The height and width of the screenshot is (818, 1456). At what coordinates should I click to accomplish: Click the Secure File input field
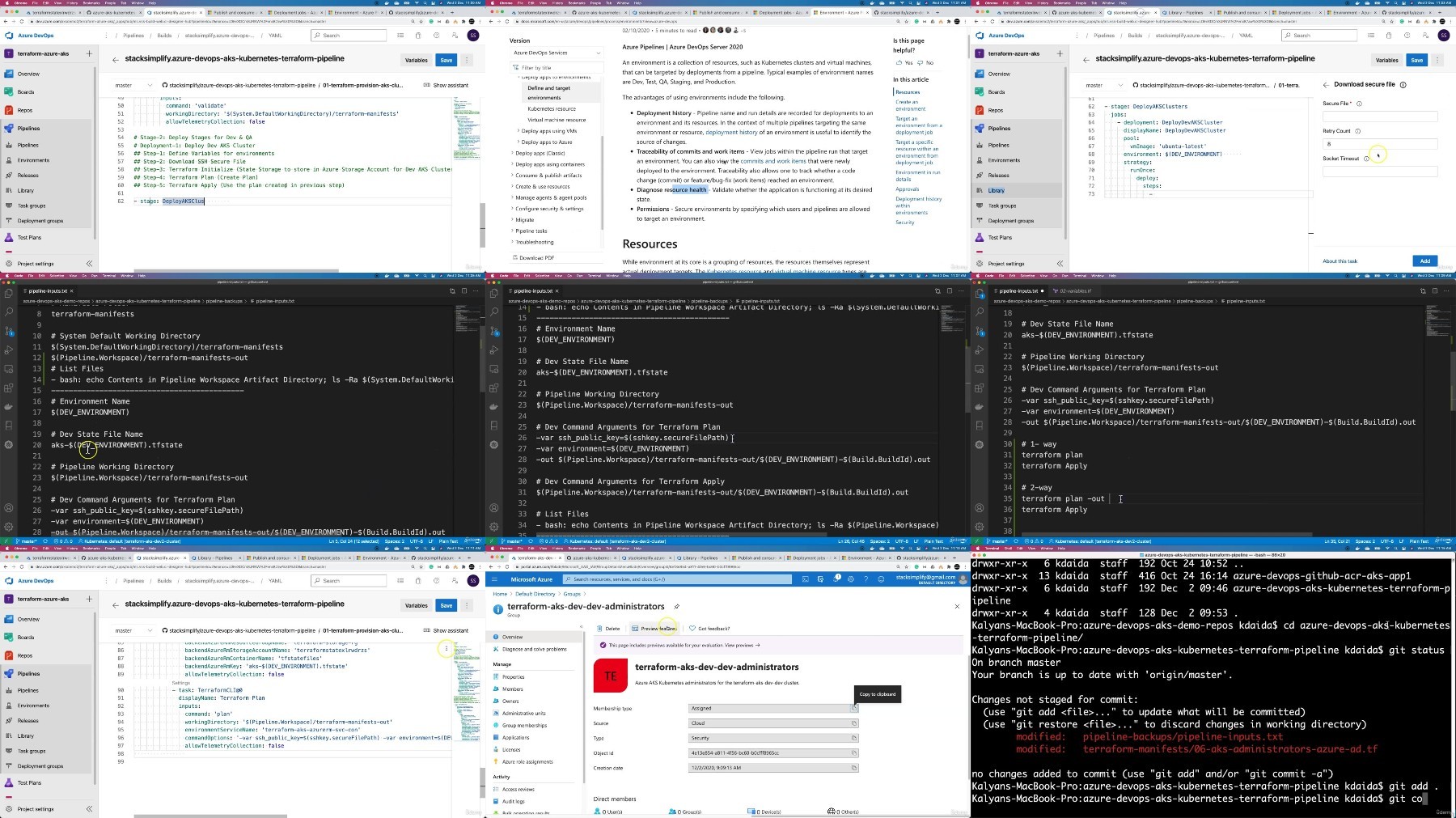pyautogui.click(x=1380, y=117)
